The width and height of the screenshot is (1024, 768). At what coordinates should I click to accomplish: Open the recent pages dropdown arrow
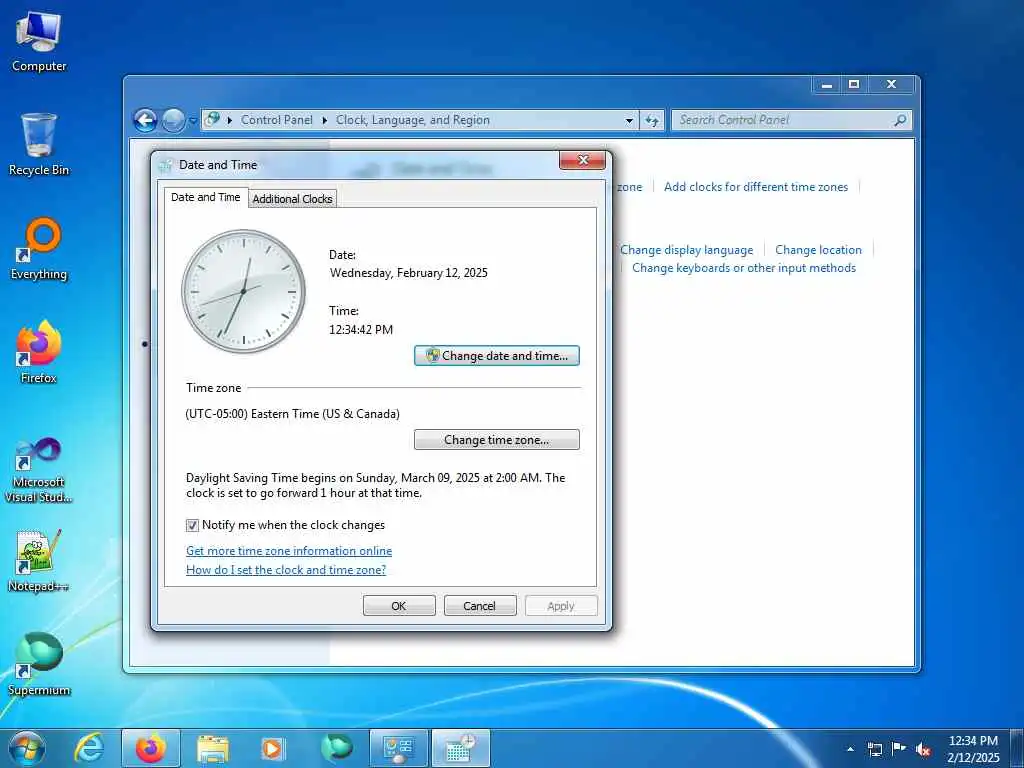click(193, 121)
